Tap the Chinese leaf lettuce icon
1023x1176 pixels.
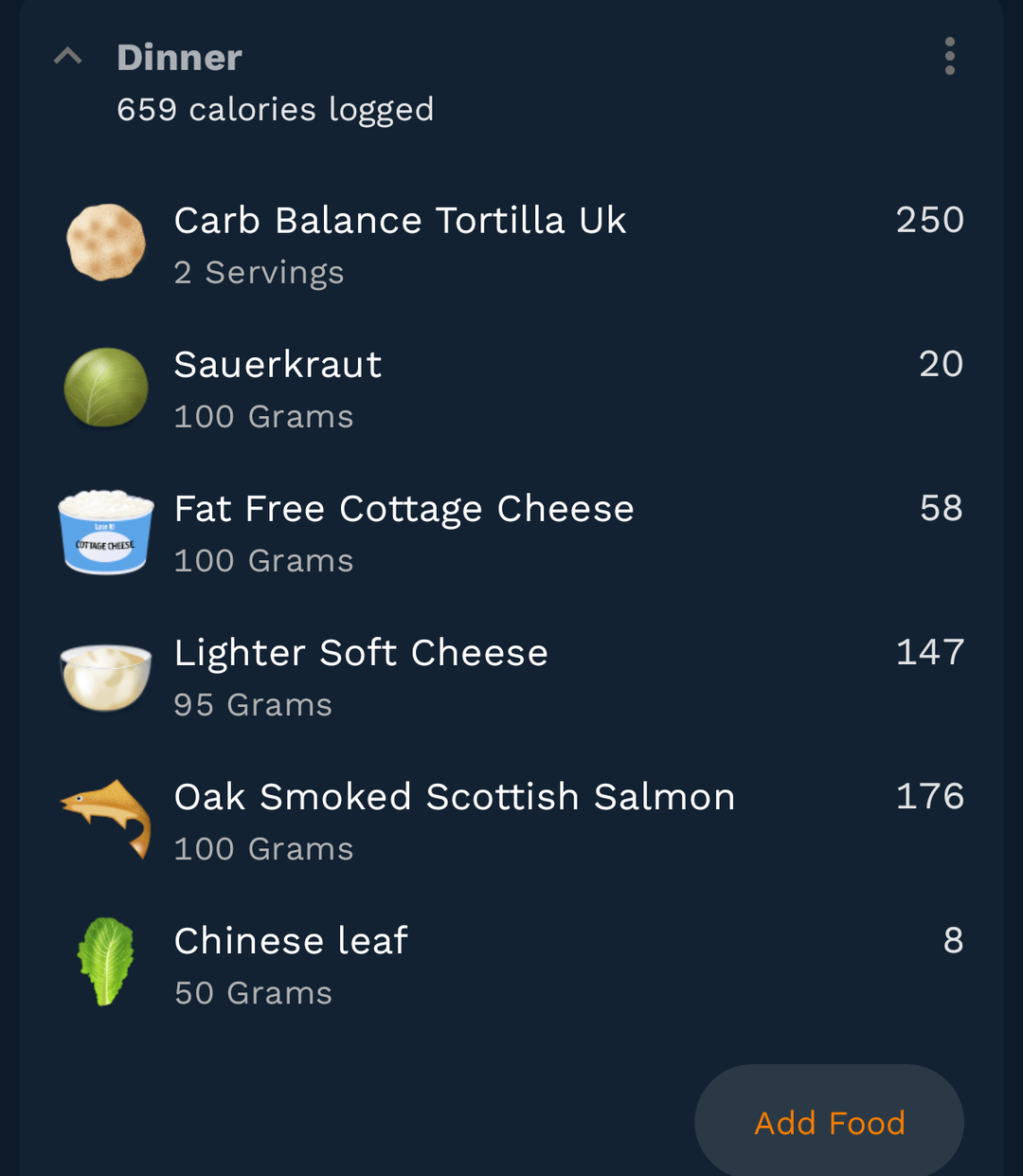click(106, 961)
